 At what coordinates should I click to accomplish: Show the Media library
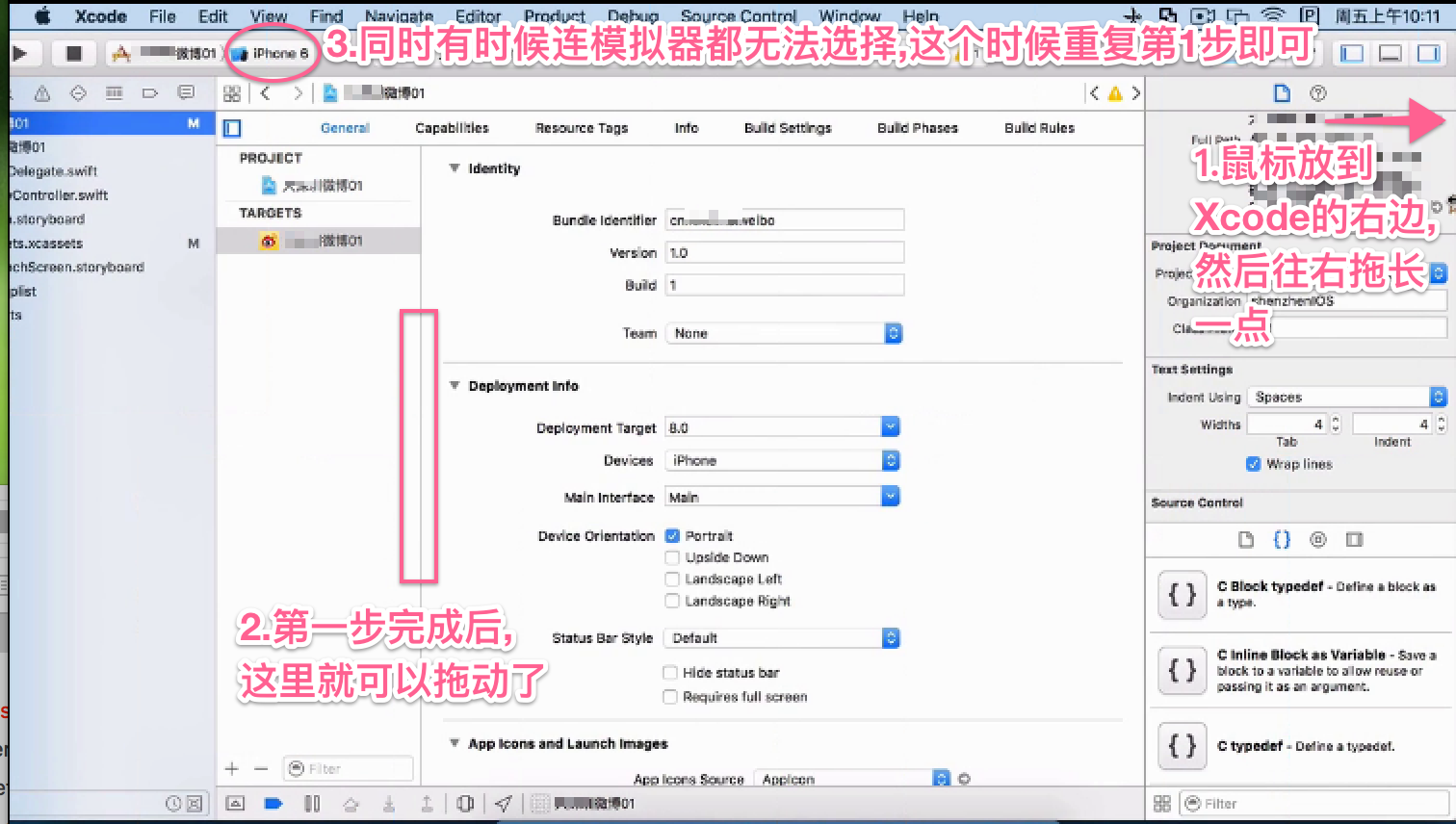[1354, 540]
